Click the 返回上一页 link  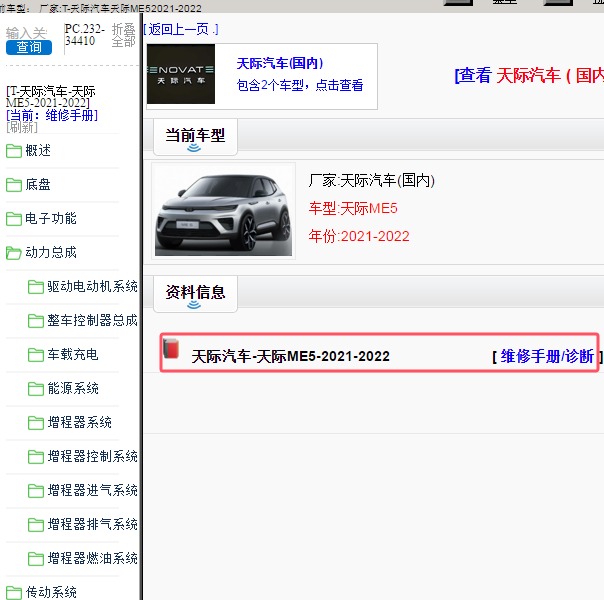[x=181, y=29]
